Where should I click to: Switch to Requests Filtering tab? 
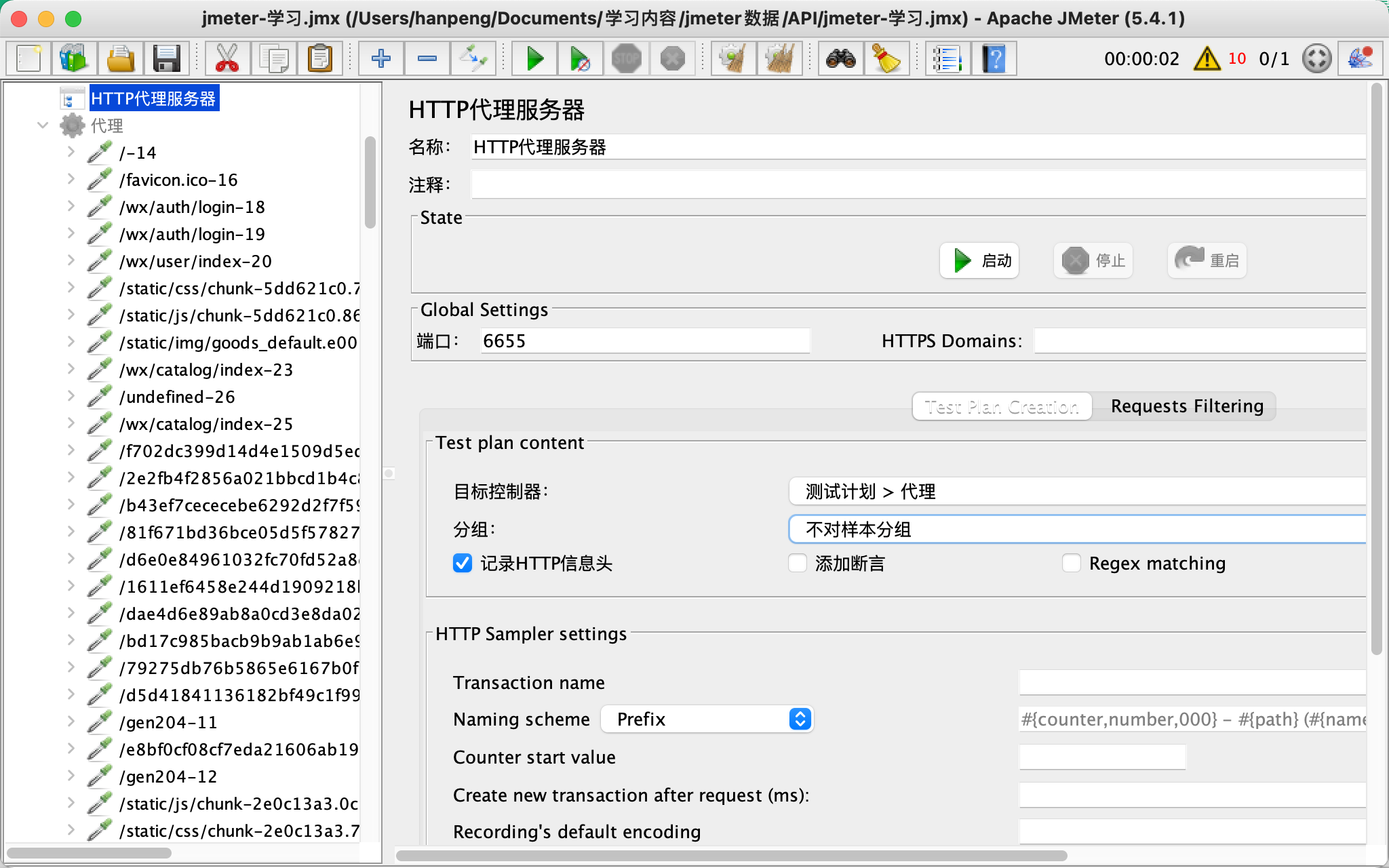coord(1186,406)
